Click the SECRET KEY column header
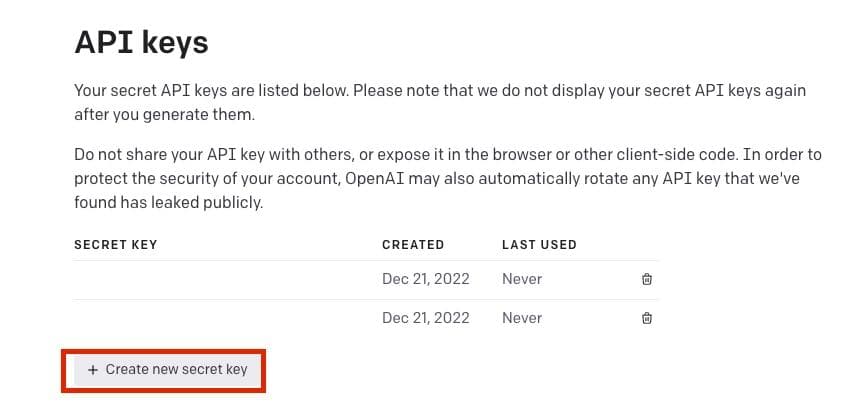The height and width of the screenshot is (407, 862). click(115, 244)
